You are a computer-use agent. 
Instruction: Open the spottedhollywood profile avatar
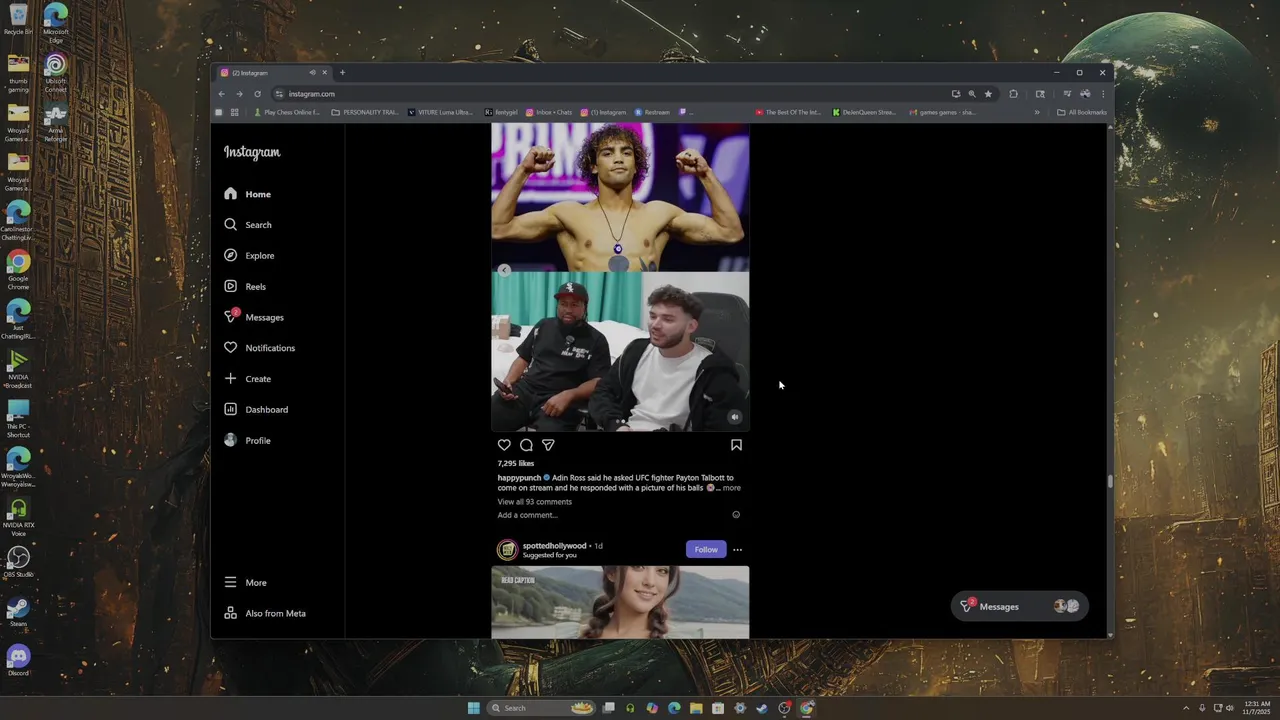[508, 550]
